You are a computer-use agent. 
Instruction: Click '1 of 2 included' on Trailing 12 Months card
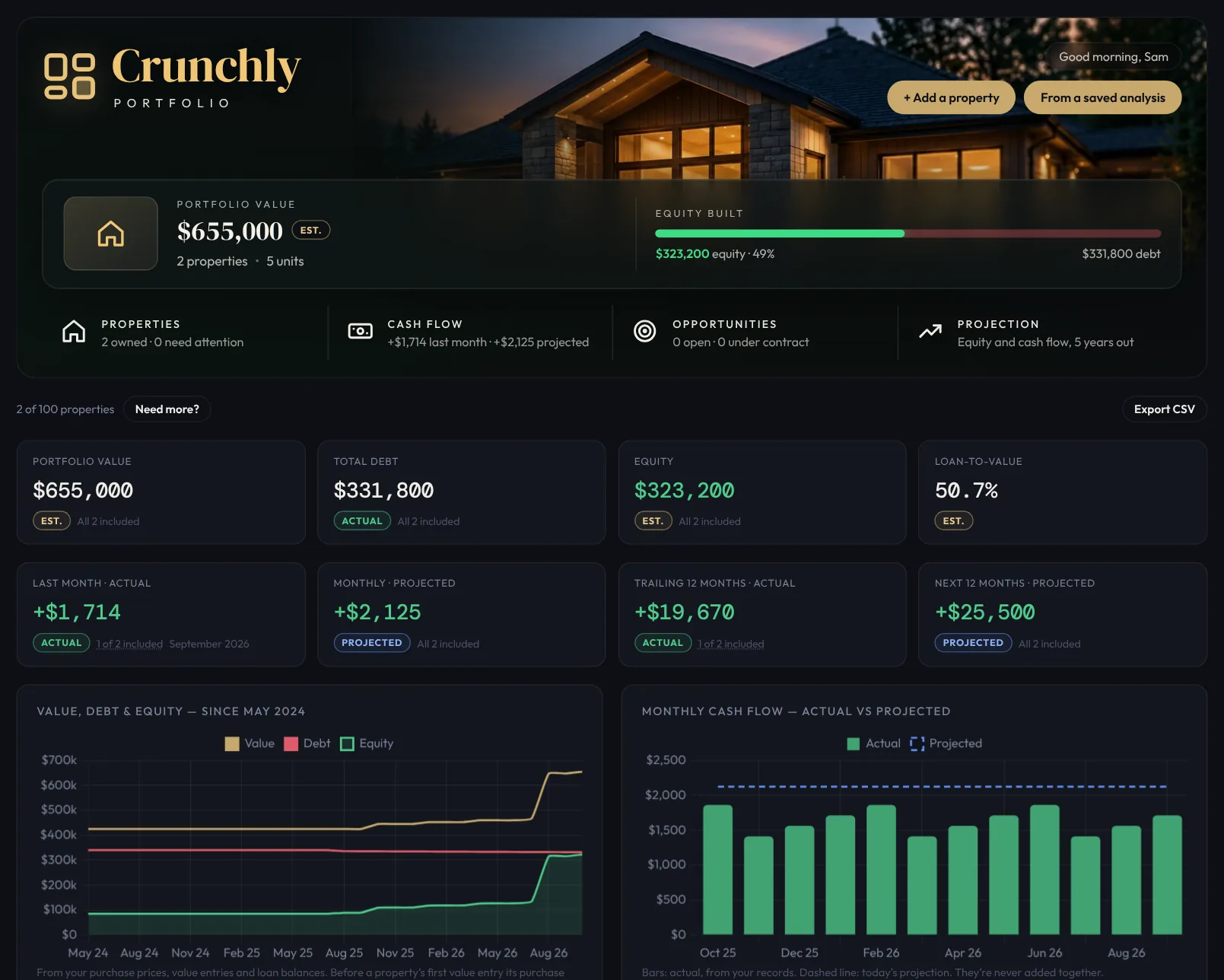pyautogui.click(x=731, y=644)
